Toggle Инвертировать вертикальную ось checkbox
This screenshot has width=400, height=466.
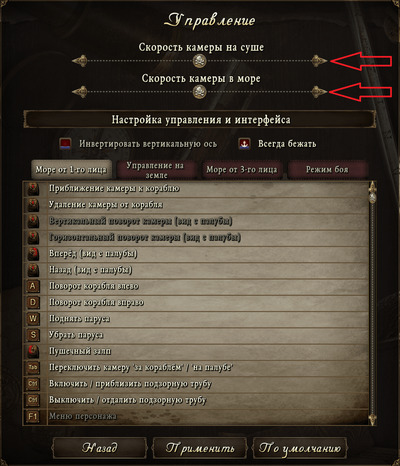65,144
